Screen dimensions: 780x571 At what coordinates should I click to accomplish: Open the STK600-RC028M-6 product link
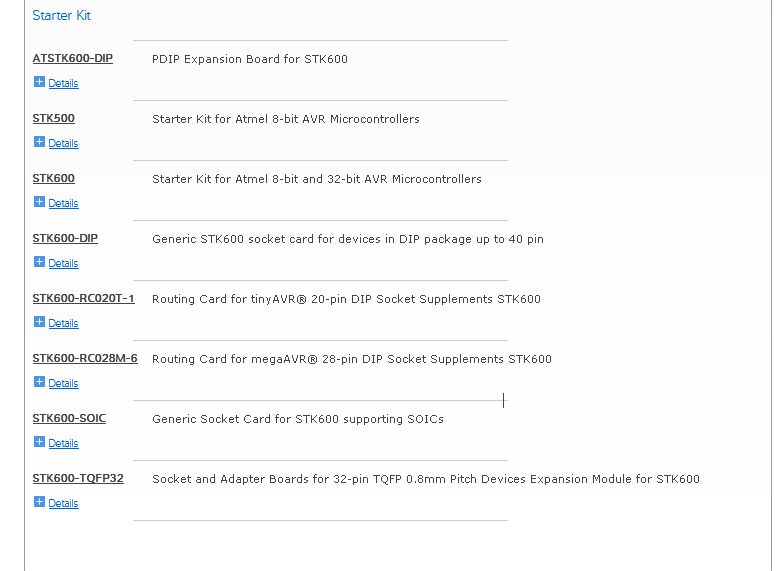pos(85,358)
